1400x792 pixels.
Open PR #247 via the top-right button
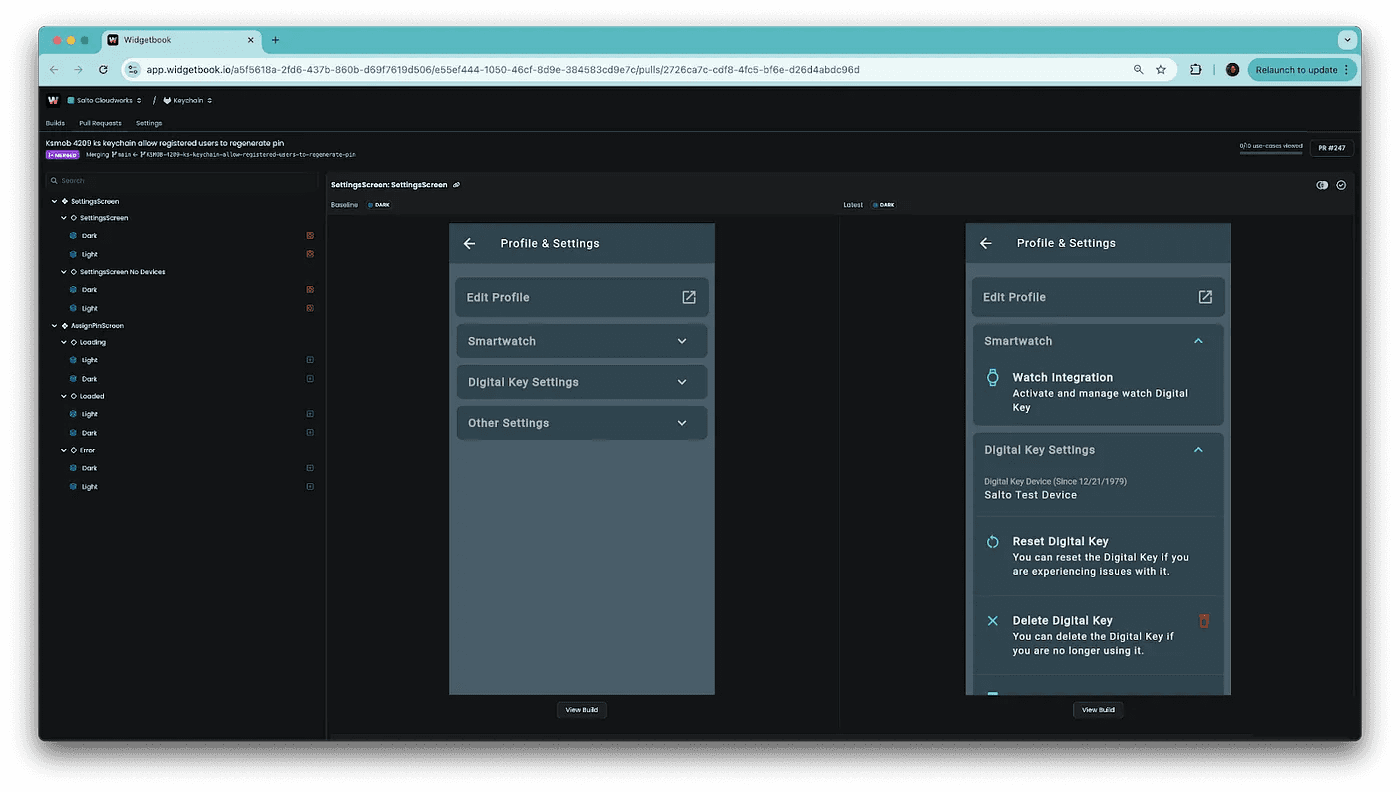coord(1332,147)
